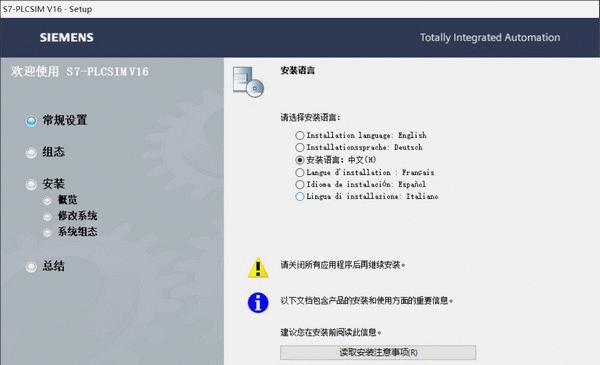This screenshot has width=600, height=365.
Task: Open the 总结 step in sidebar
Action: [54, 266]
